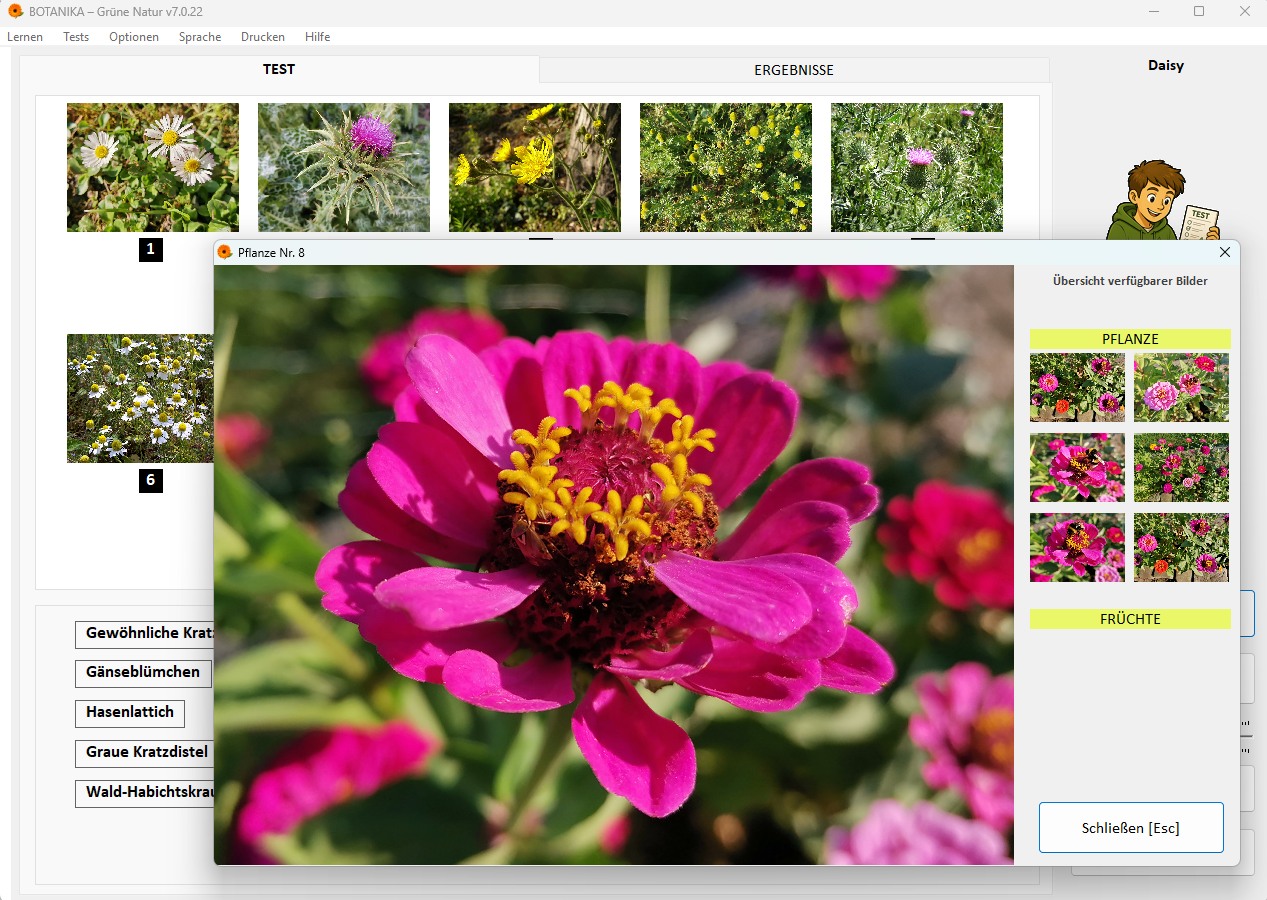1267x900 pixels.
Task: Select the bottom-right thumbnail under PFLANZE
Action: click(x=1181, y=547)
